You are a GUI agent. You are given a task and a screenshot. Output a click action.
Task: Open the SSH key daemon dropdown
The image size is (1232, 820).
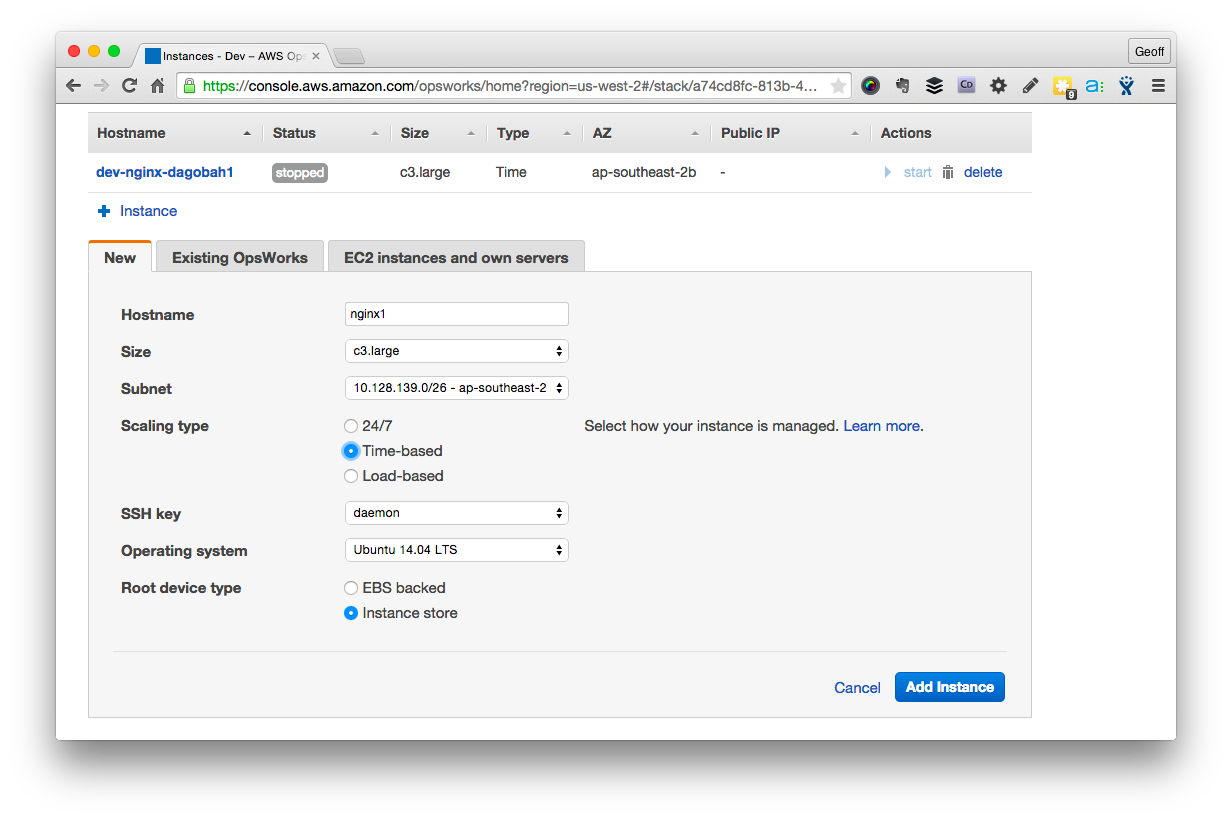456,513
